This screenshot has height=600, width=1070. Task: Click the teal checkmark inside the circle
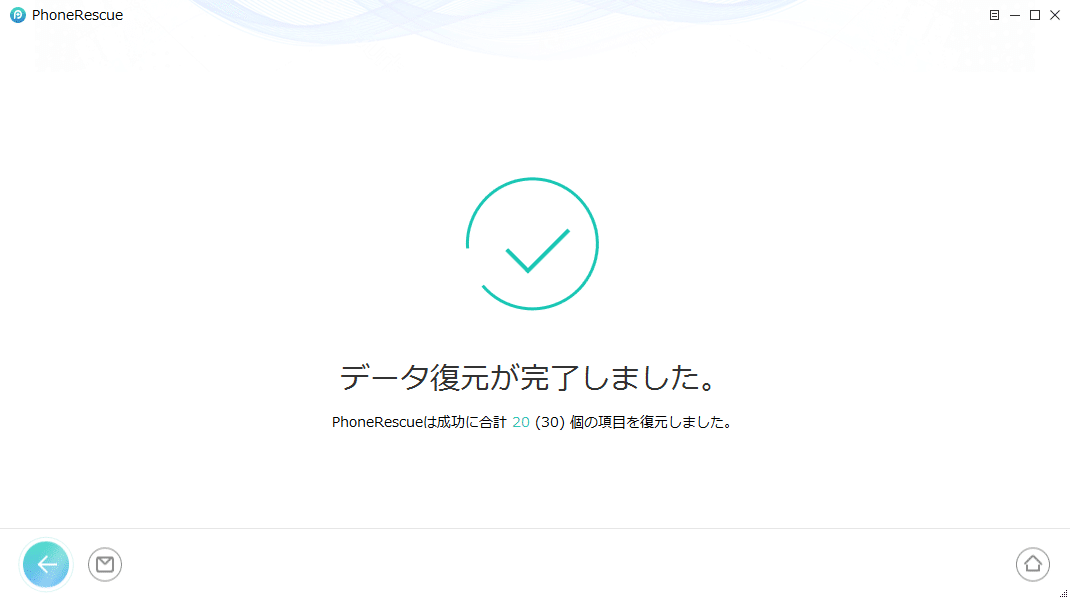pyautogui.click(x=537, y=251)
